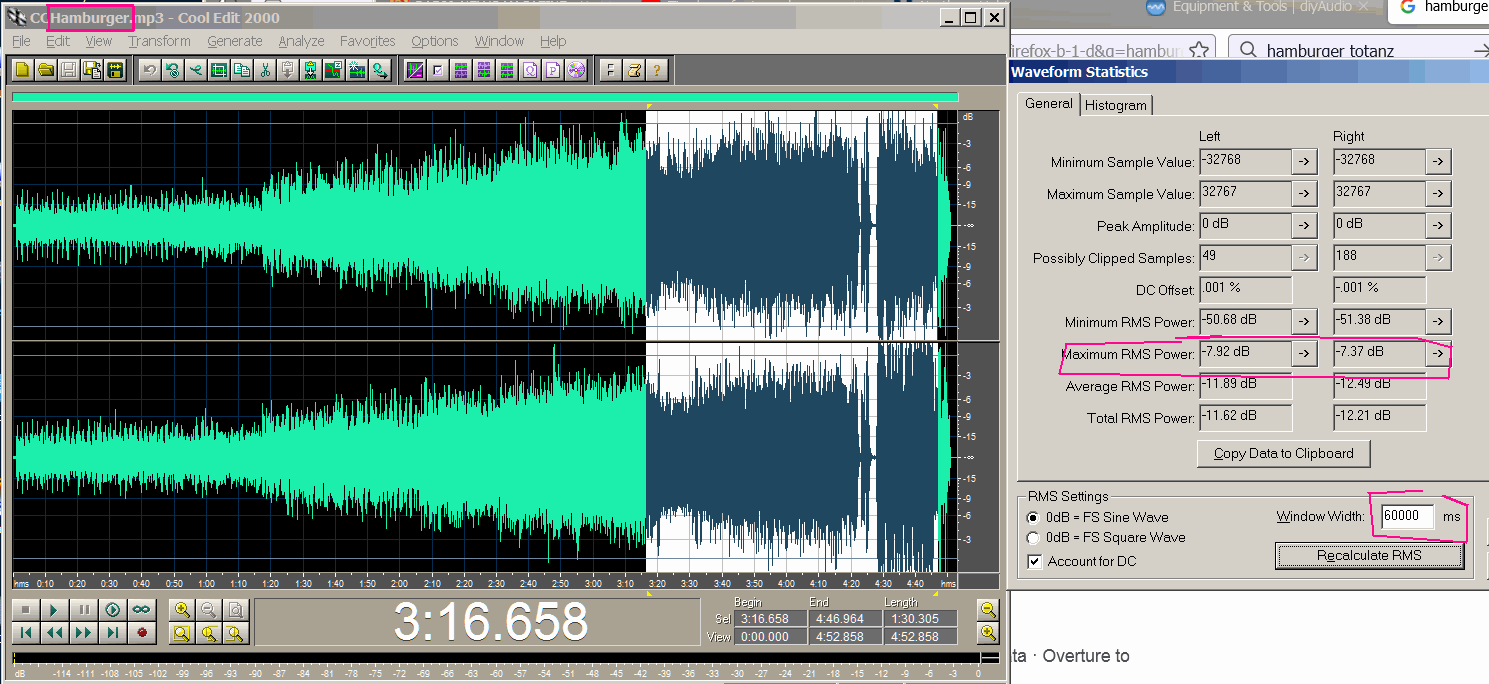
Task: Click the purple Q toolbar icon
Action: (x=529, y=70)
